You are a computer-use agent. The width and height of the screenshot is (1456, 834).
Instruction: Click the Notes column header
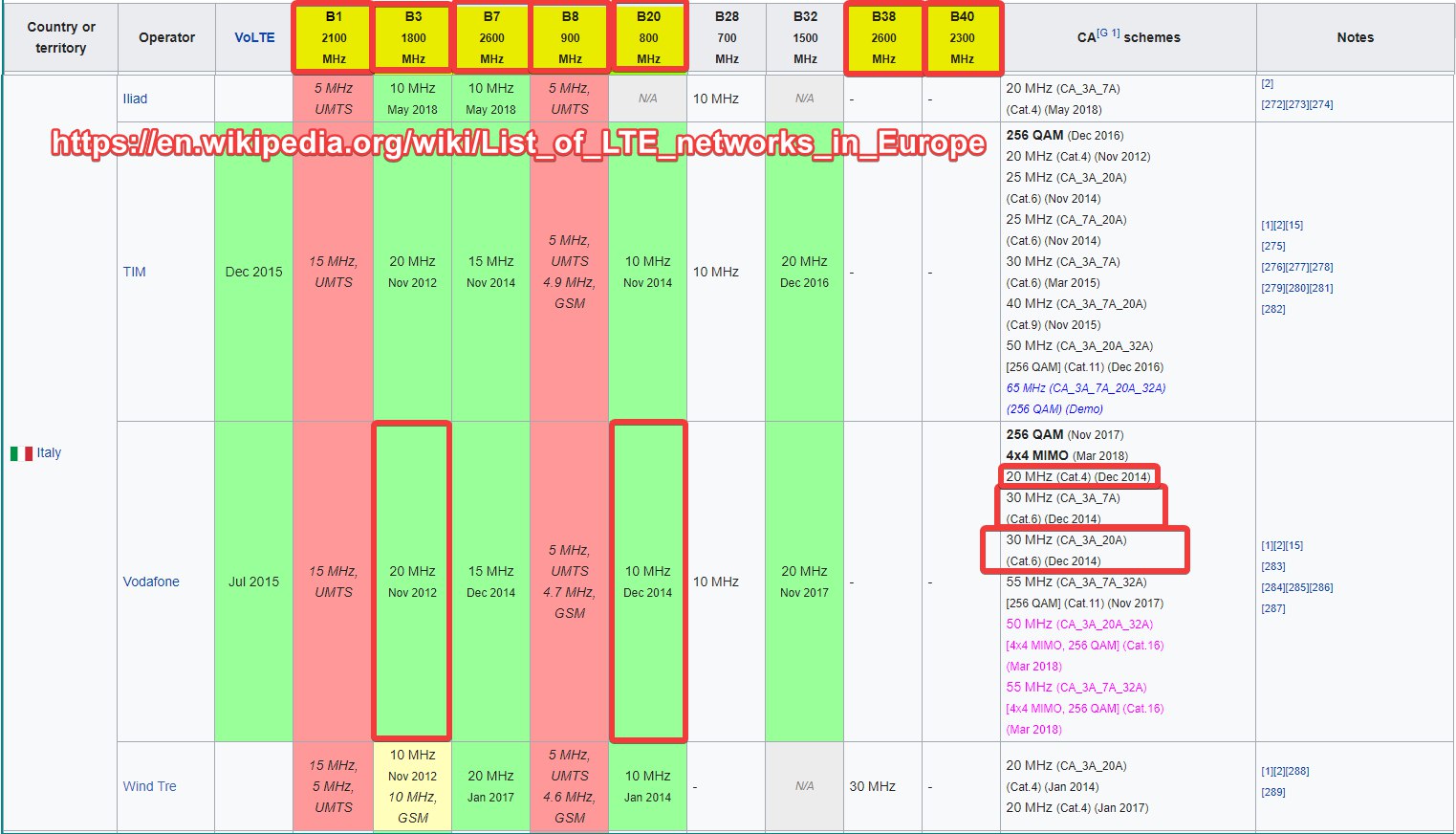tap(1355, 37)
